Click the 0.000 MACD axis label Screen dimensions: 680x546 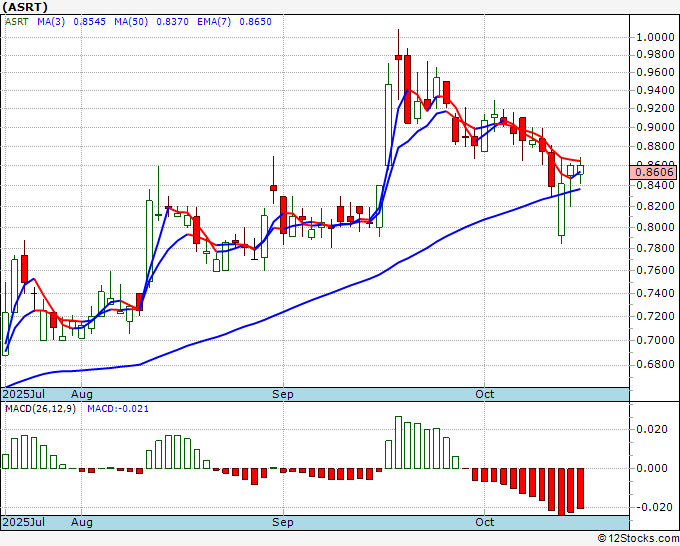[x=651, y=468]
